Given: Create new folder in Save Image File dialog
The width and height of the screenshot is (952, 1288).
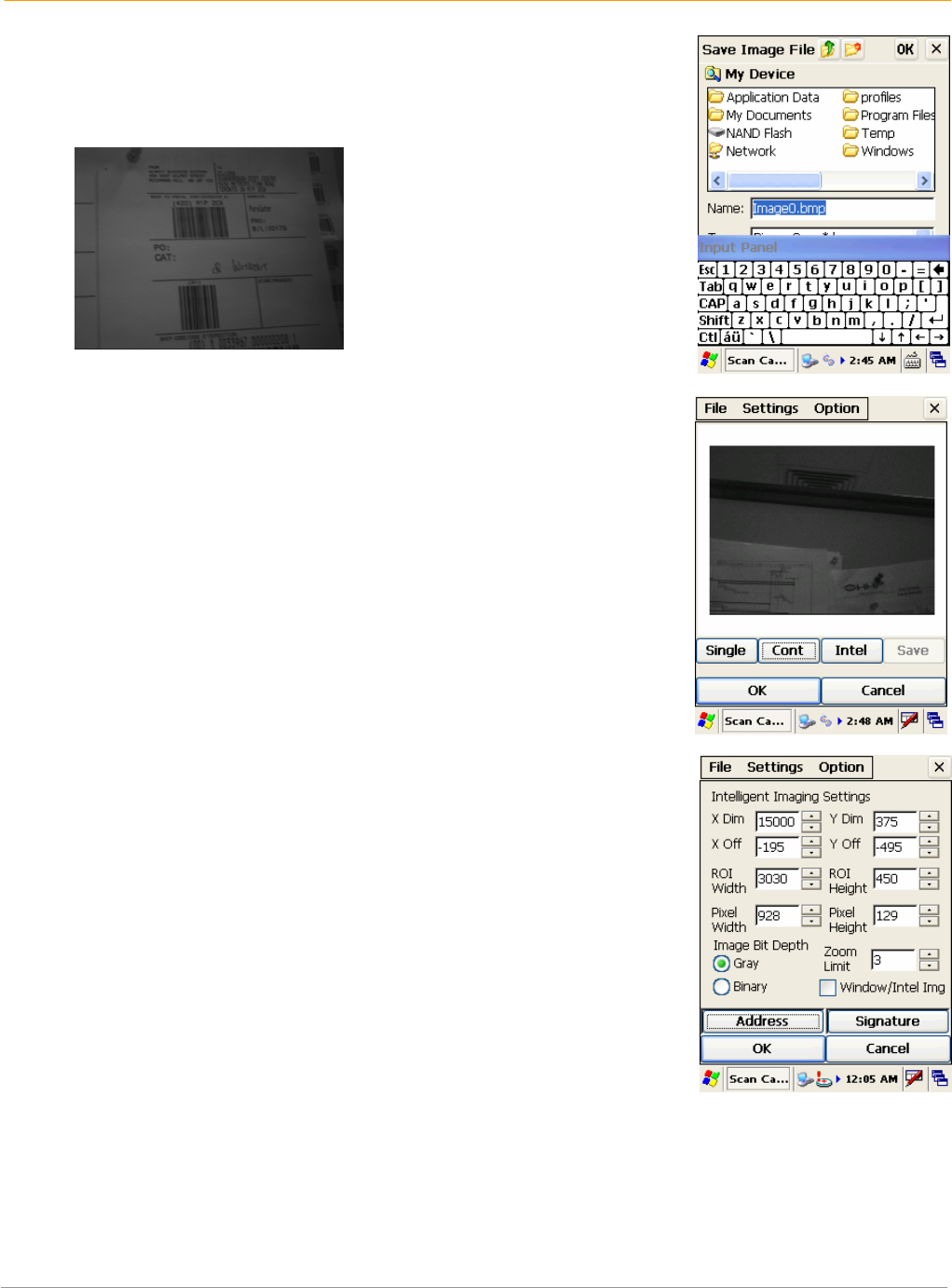Looking at the screenshot, I should pos(852,49).
